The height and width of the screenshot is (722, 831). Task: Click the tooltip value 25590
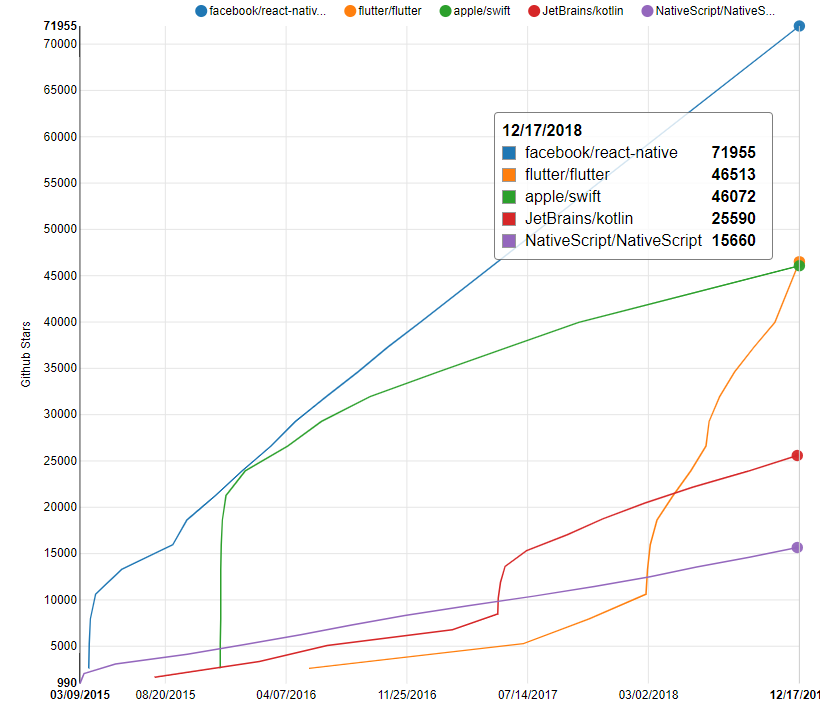(x=733, y=218)
